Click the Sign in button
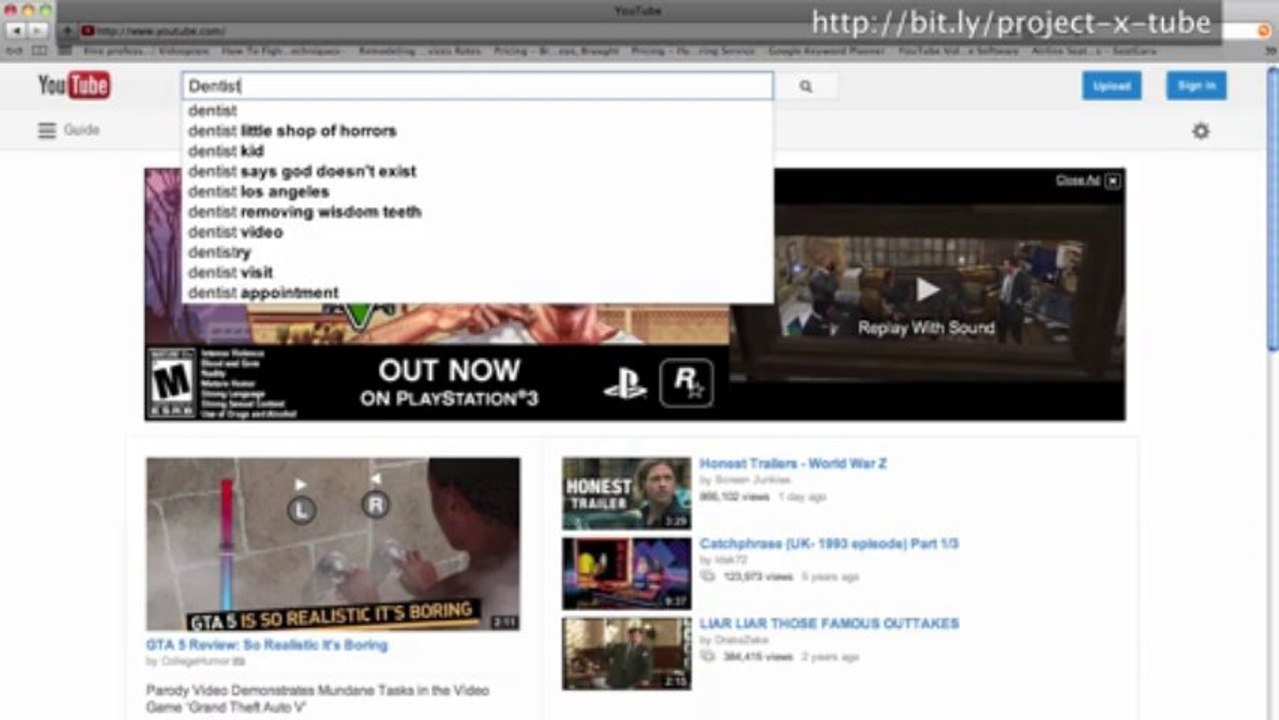 [x=1196, y=86]
